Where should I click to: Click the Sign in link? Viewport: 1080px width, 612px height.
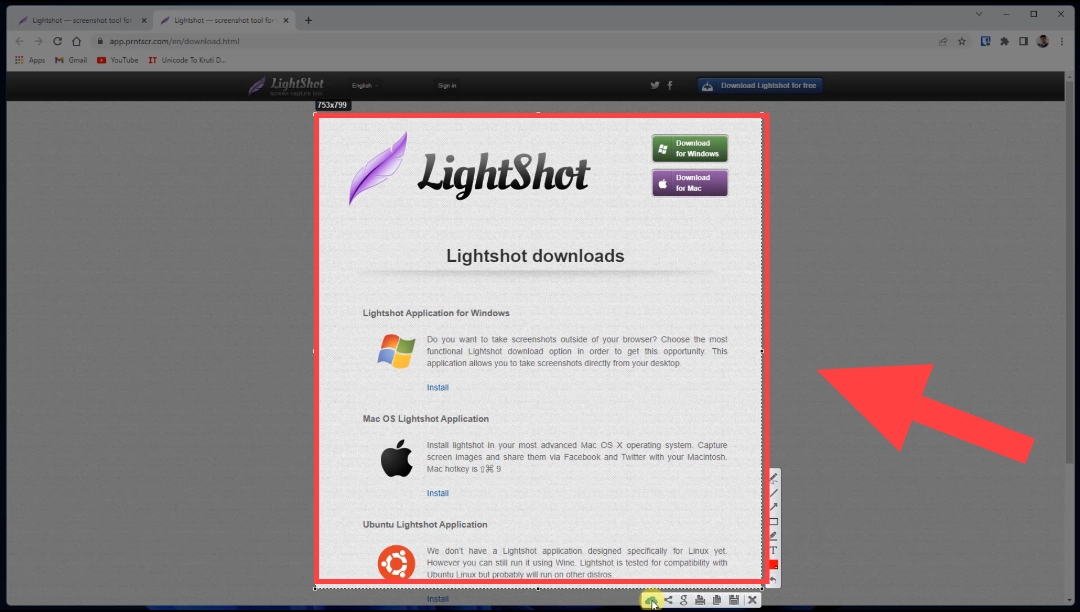(x=447, y=86)
